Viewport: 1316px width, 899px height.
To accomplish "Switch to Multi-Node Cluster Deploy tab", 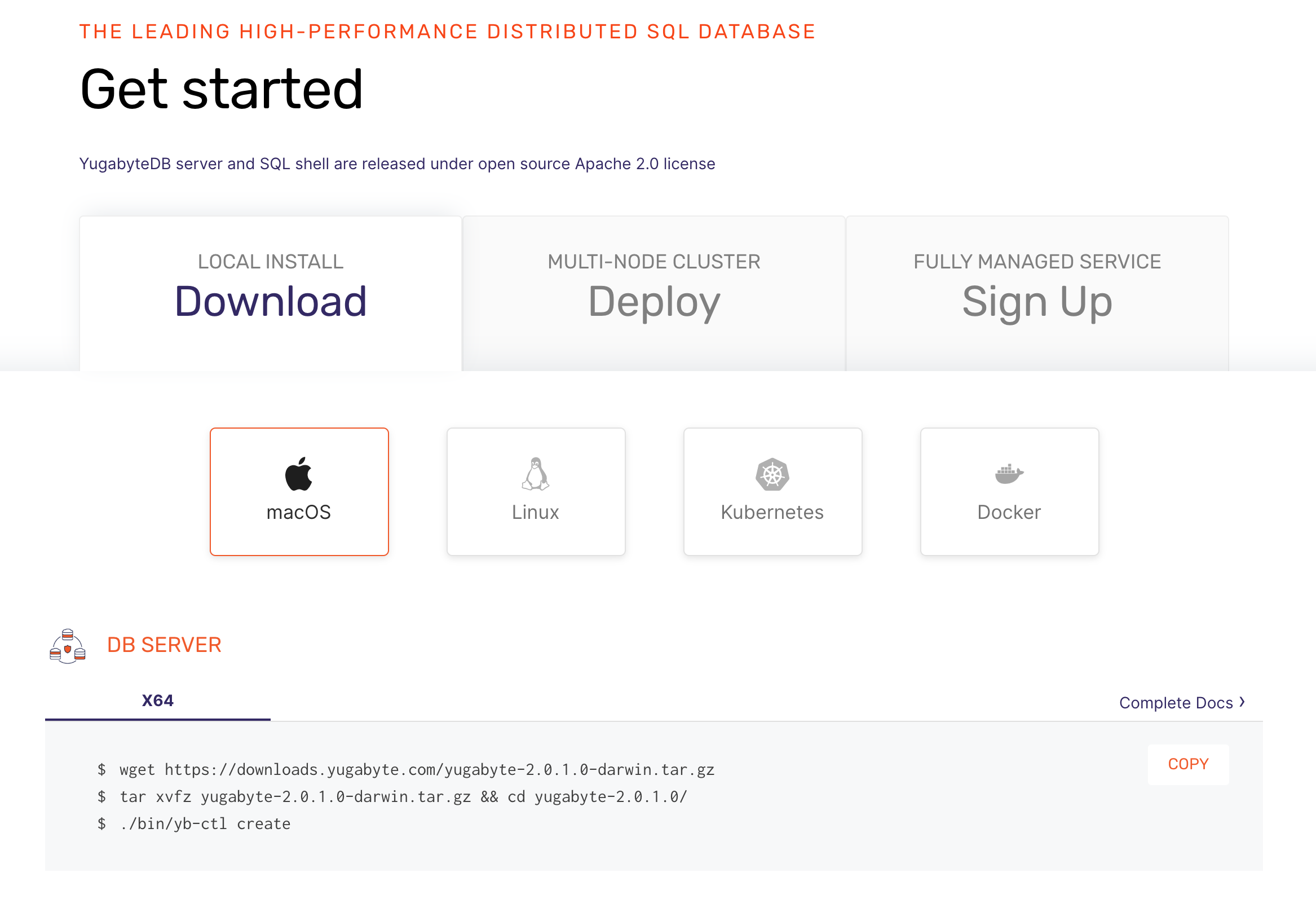I will 653,293.
